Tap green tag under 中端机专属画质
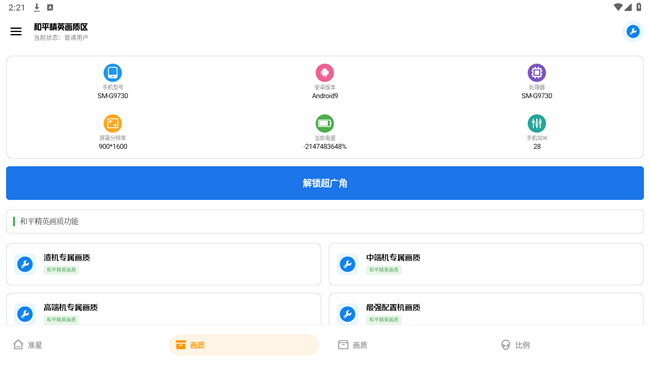Image resolution: width=650 pixels, height=365 pixels. 384,270
